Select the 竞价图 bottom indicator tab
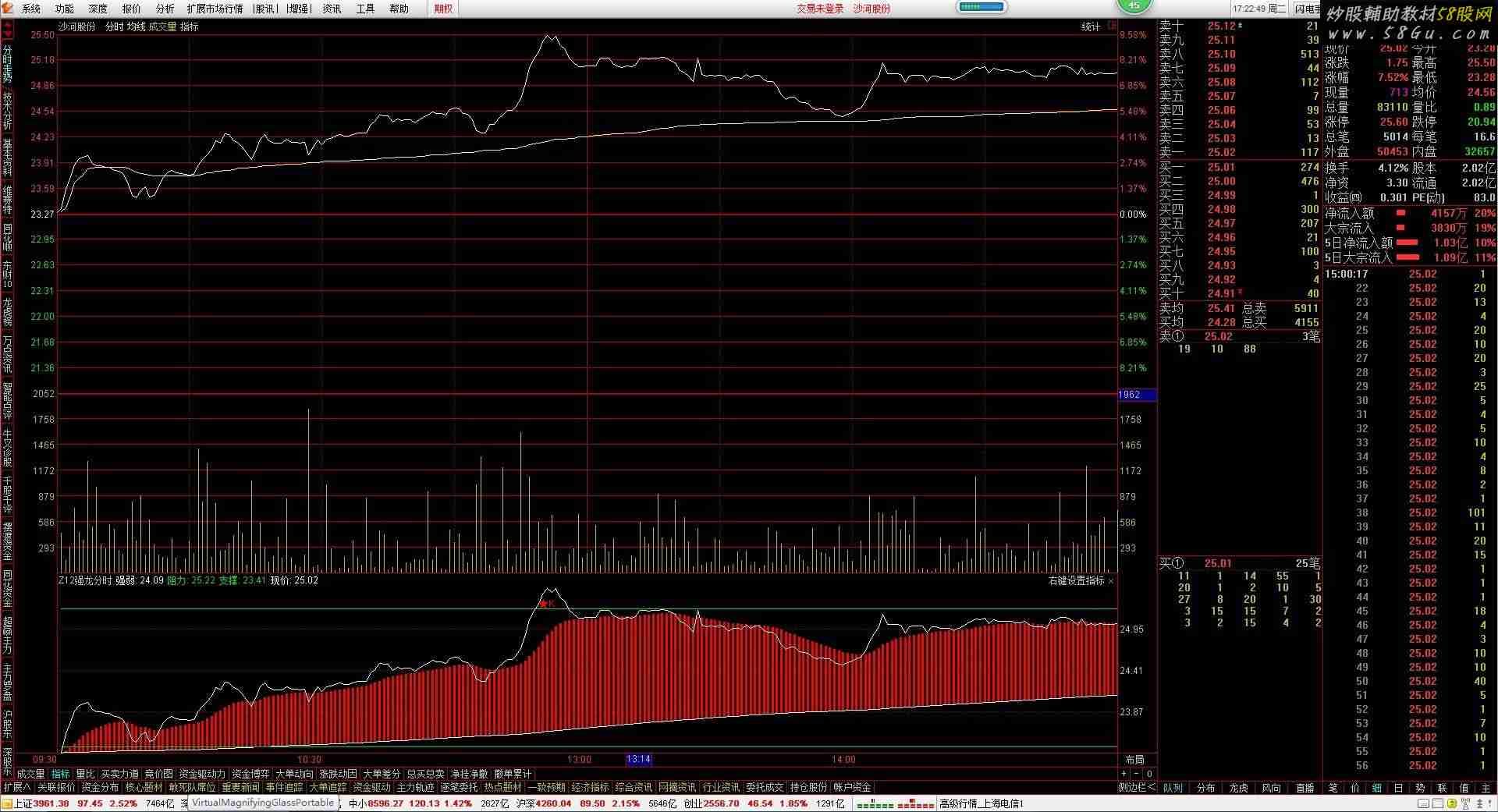Screen dimensions: 1498x812 tap(158, 774)
